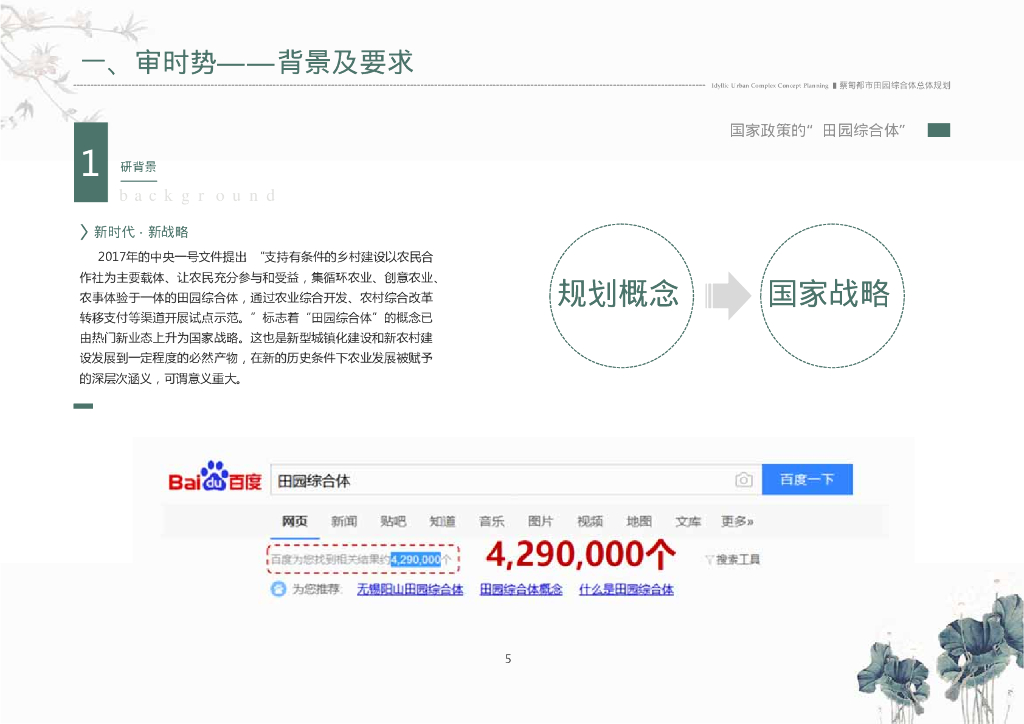Click the green square beside 田园综合体 header
1024x724 pixels.
(938, 130)
